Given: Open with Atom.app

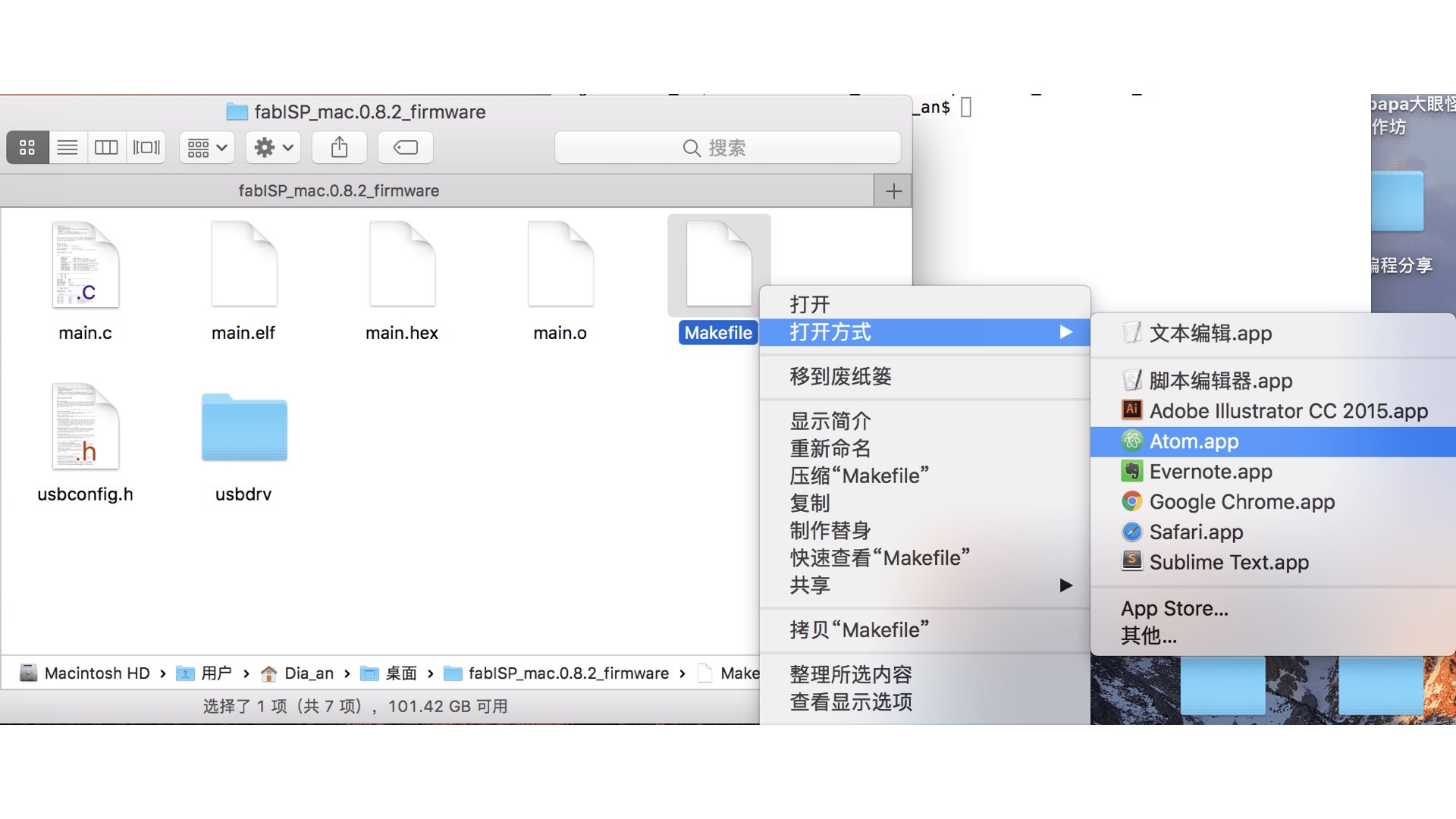Looking at the screenshot, I should coord(1273,441).
